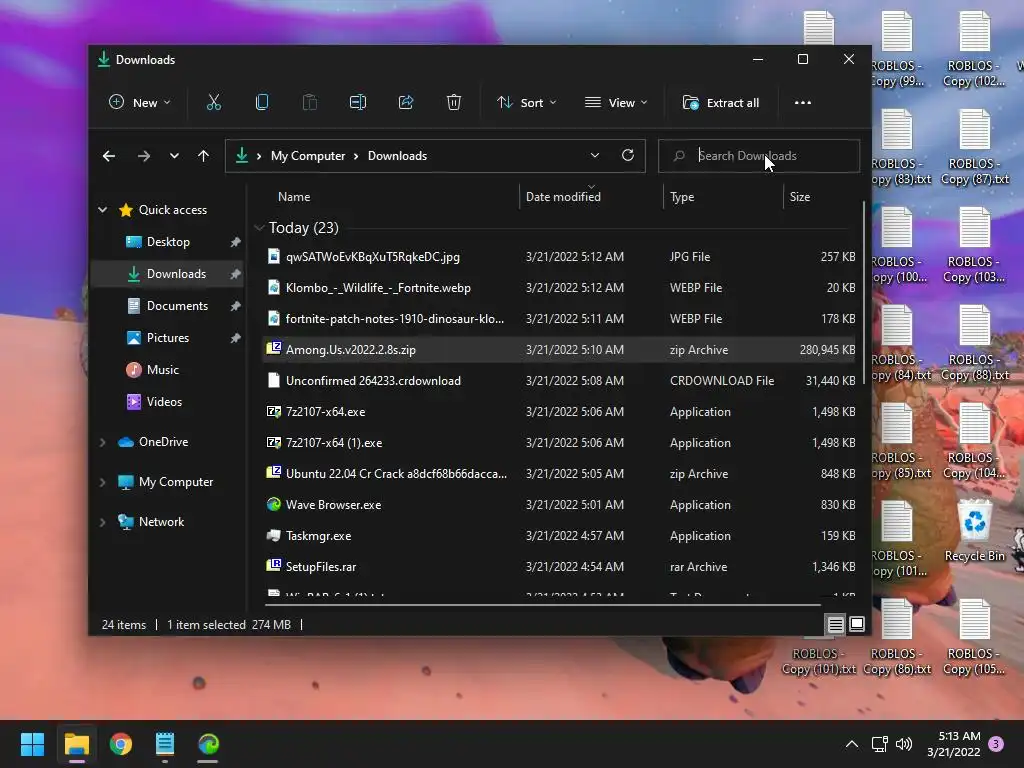Open the taskbar clock and date

953,744
